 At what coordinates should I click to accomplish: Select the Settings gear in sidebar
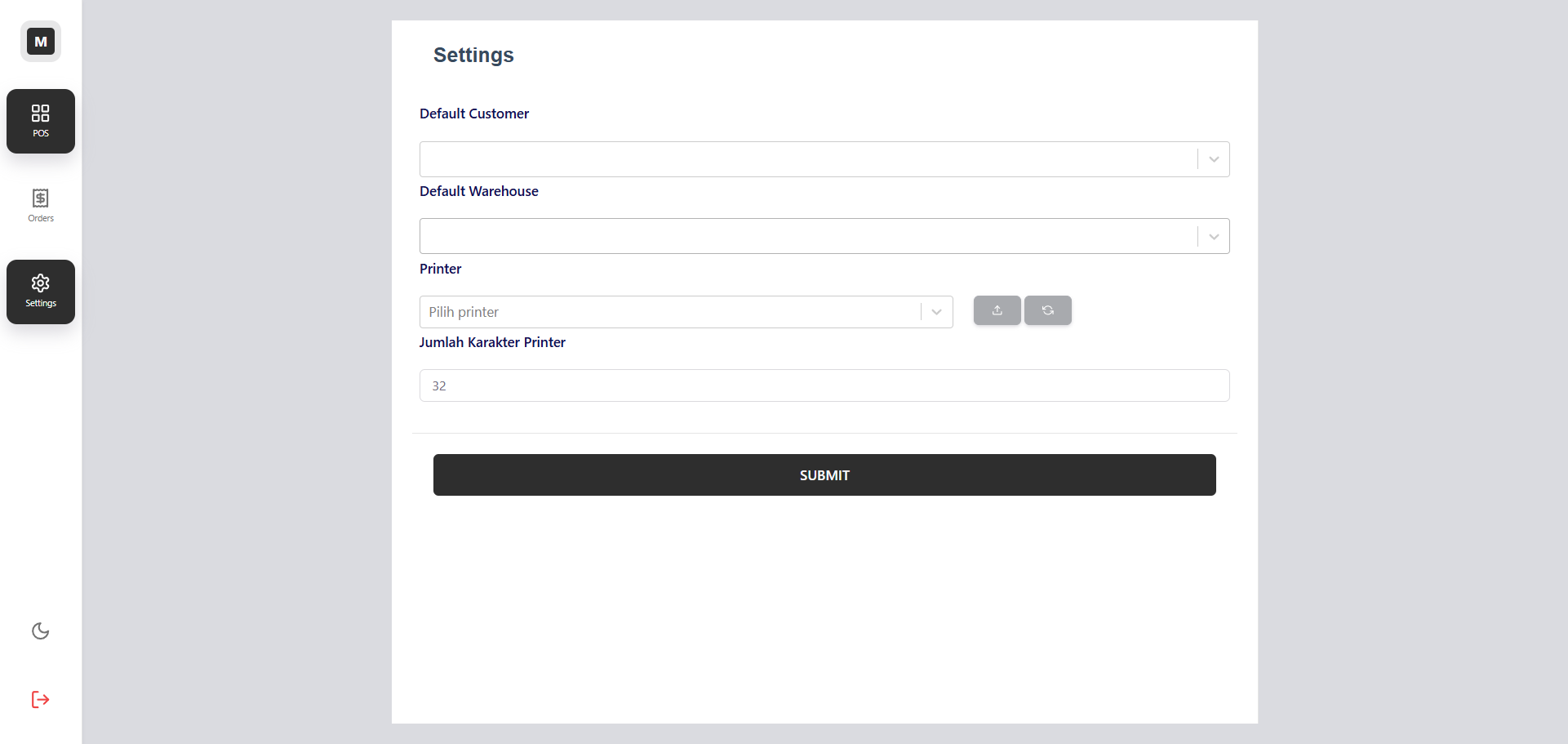click(x=41, y=292)
